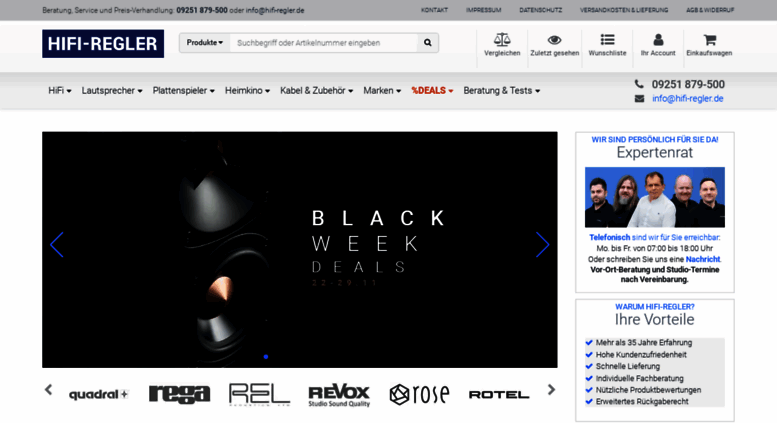Viewport: 777px width, 423px height.
Task: Open the Expertenrat team photo
Action: pyautogui.click(x=655, y=197)
